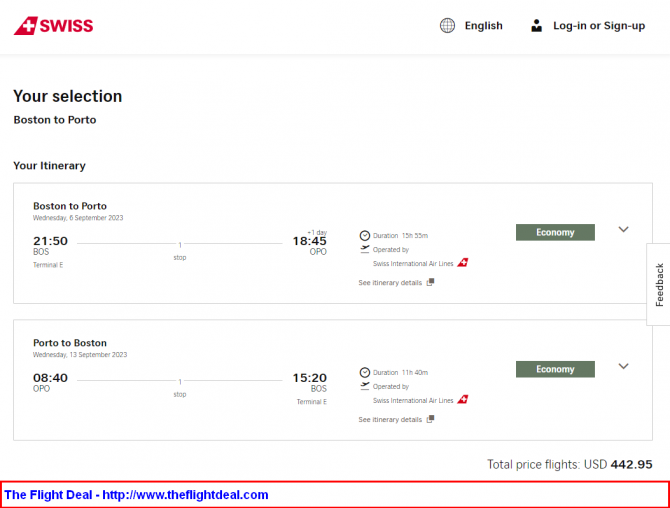This screenshot has height=508, width=670.
Task: Click 'Wednesday, 6 September 2023' date
Action: 78,218
